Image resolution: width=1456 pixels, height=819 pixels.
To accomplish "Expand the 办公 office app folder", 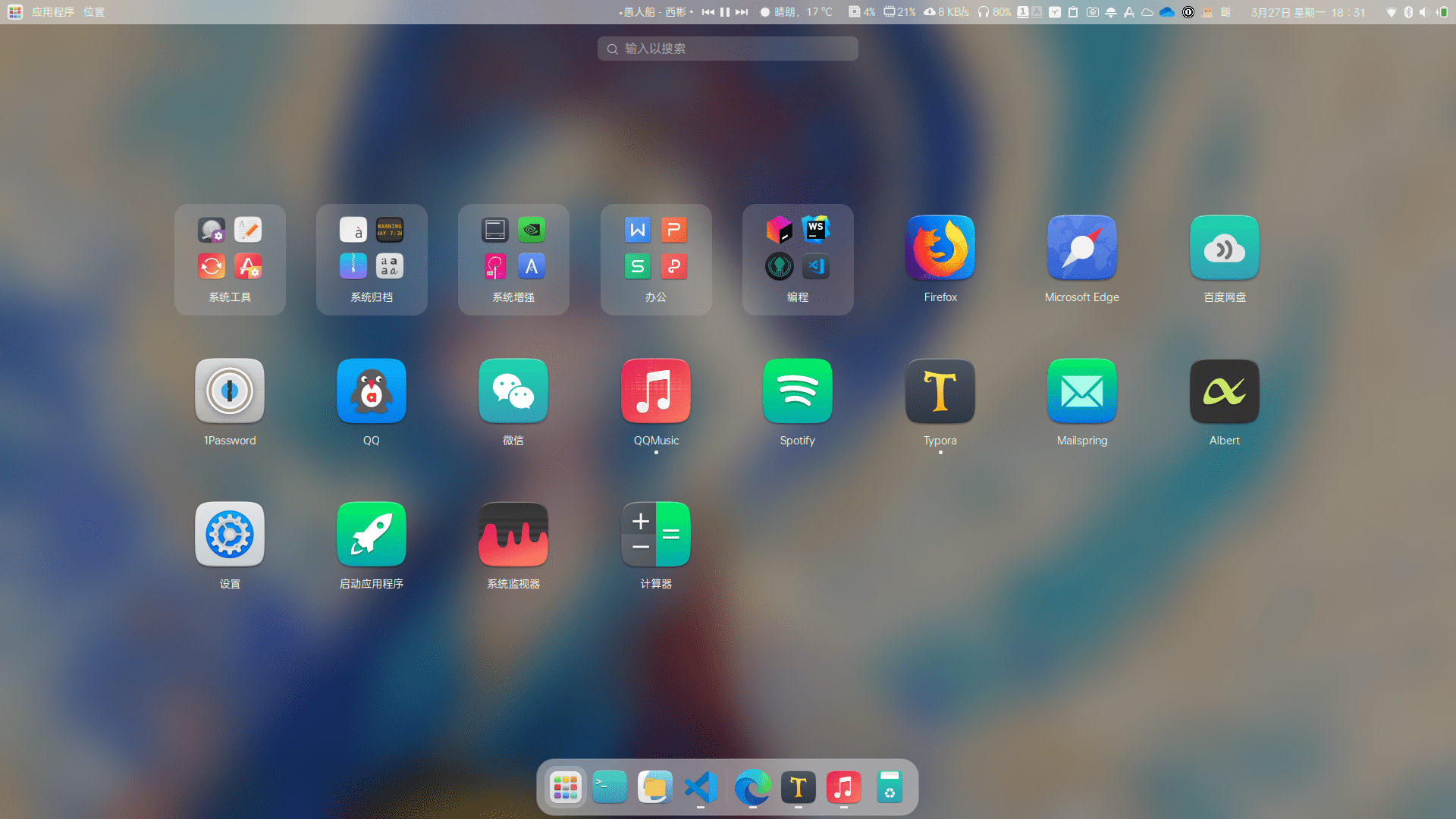I will (656, 259).
